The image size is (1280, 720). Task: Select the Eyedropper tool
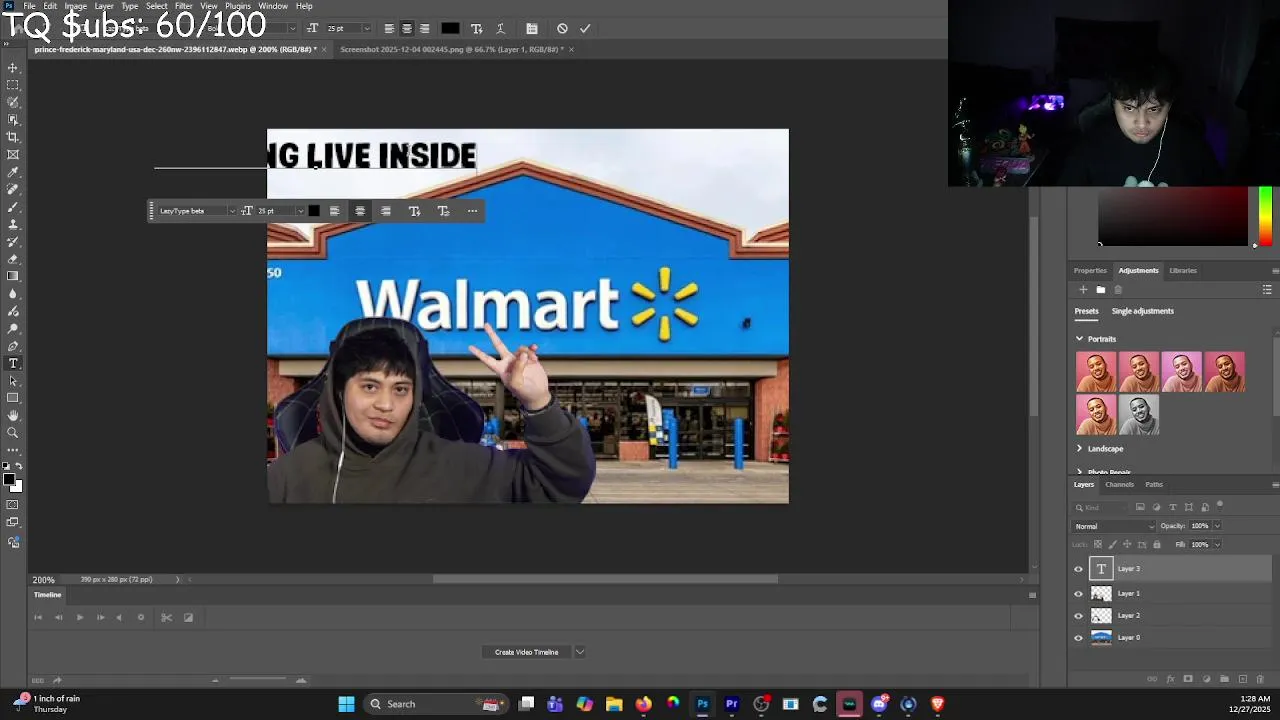(x=13, y=172)
